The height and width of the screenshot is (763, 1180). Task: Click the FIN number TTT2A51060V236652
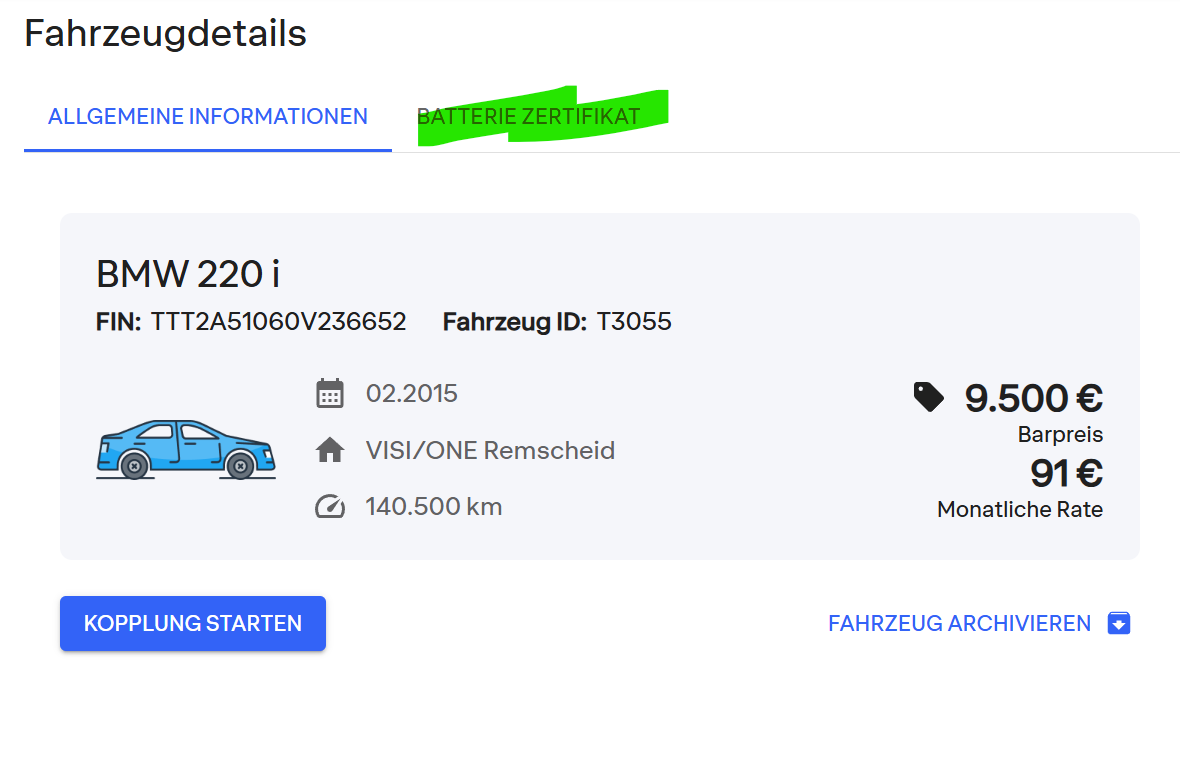(278, 322)
